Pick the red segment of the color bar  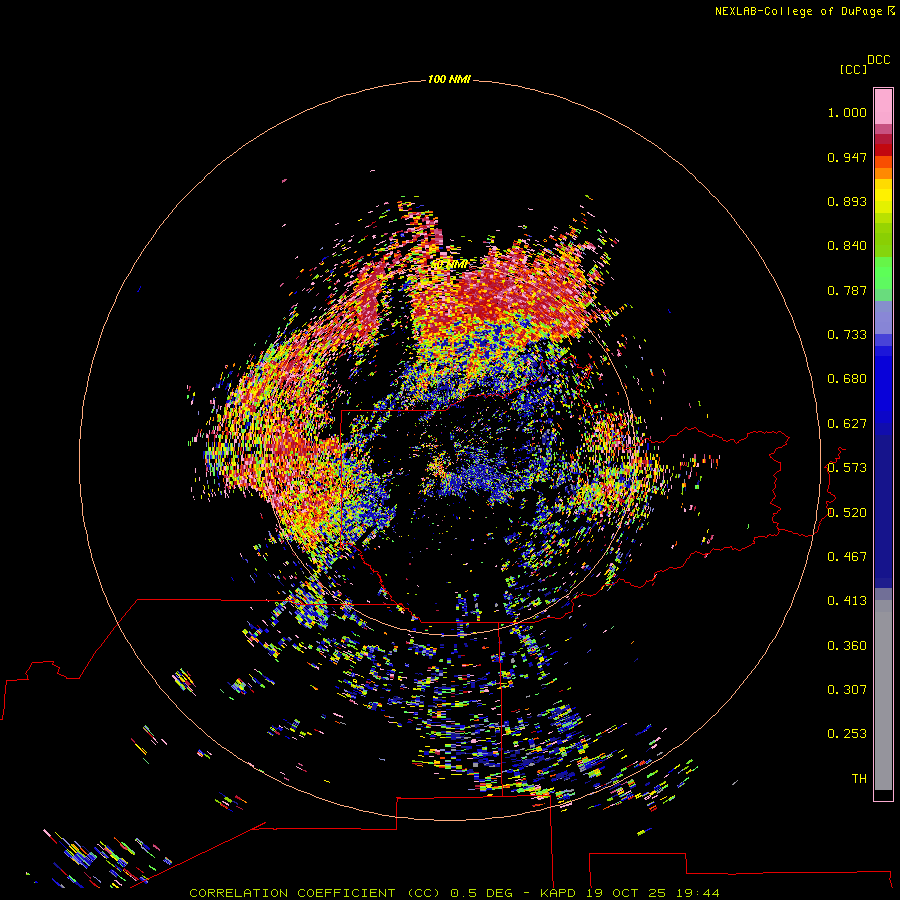883,150
